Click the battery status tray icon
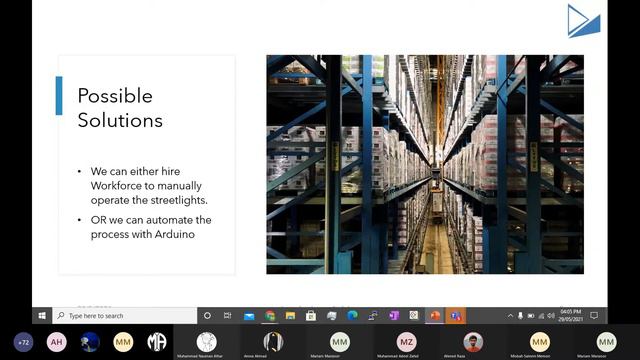 [x=531, y=316]
